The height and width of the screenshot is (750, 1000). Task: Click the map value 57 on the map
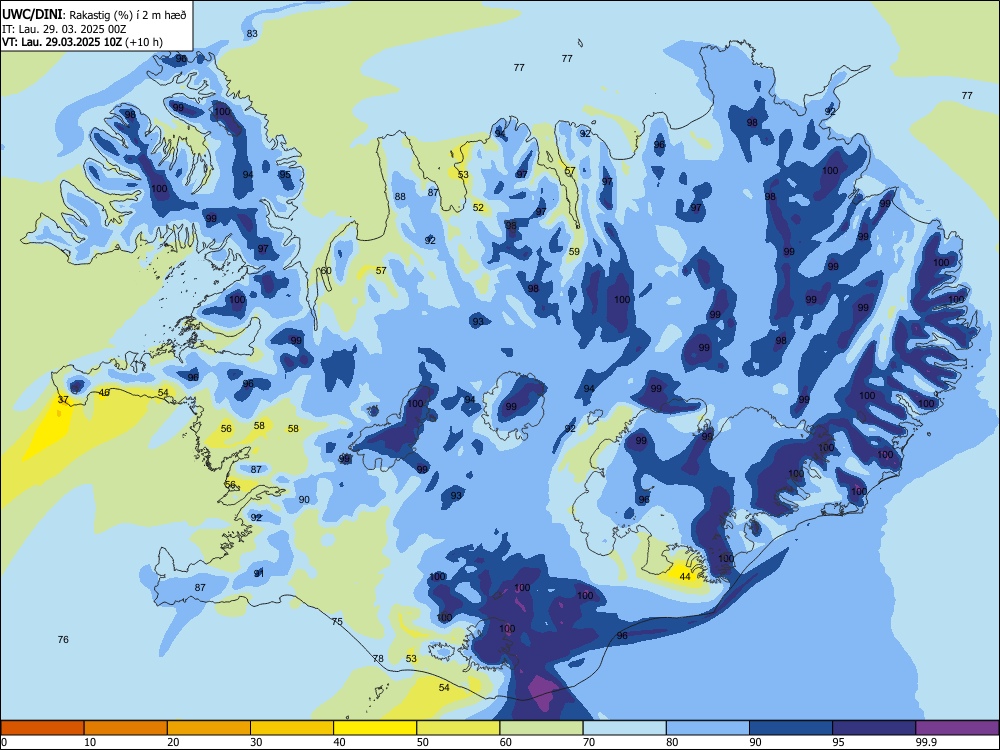tap(381, 270)
